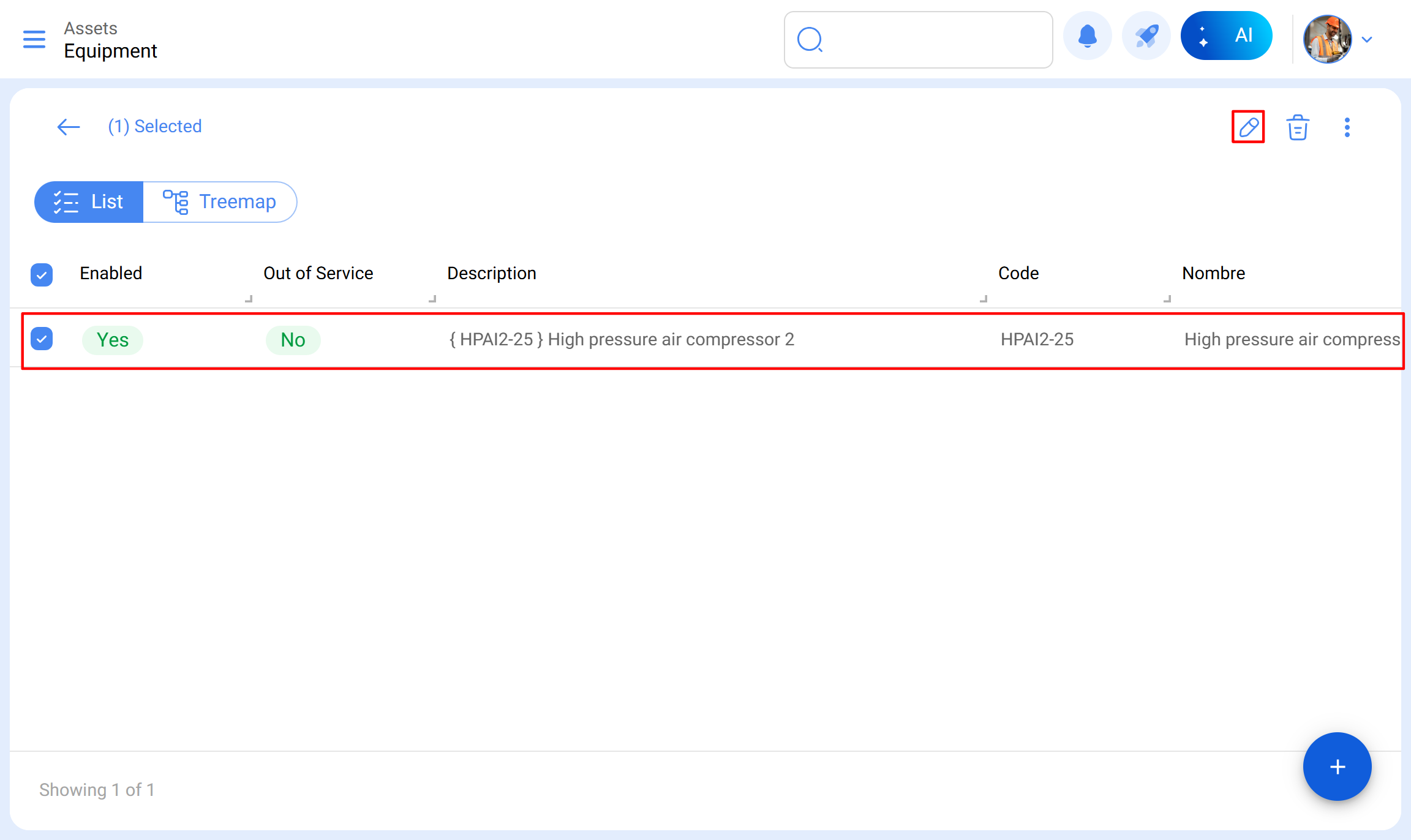Select the List view tab
Viewport: 1411px width, 840px height.
point(89,201)
